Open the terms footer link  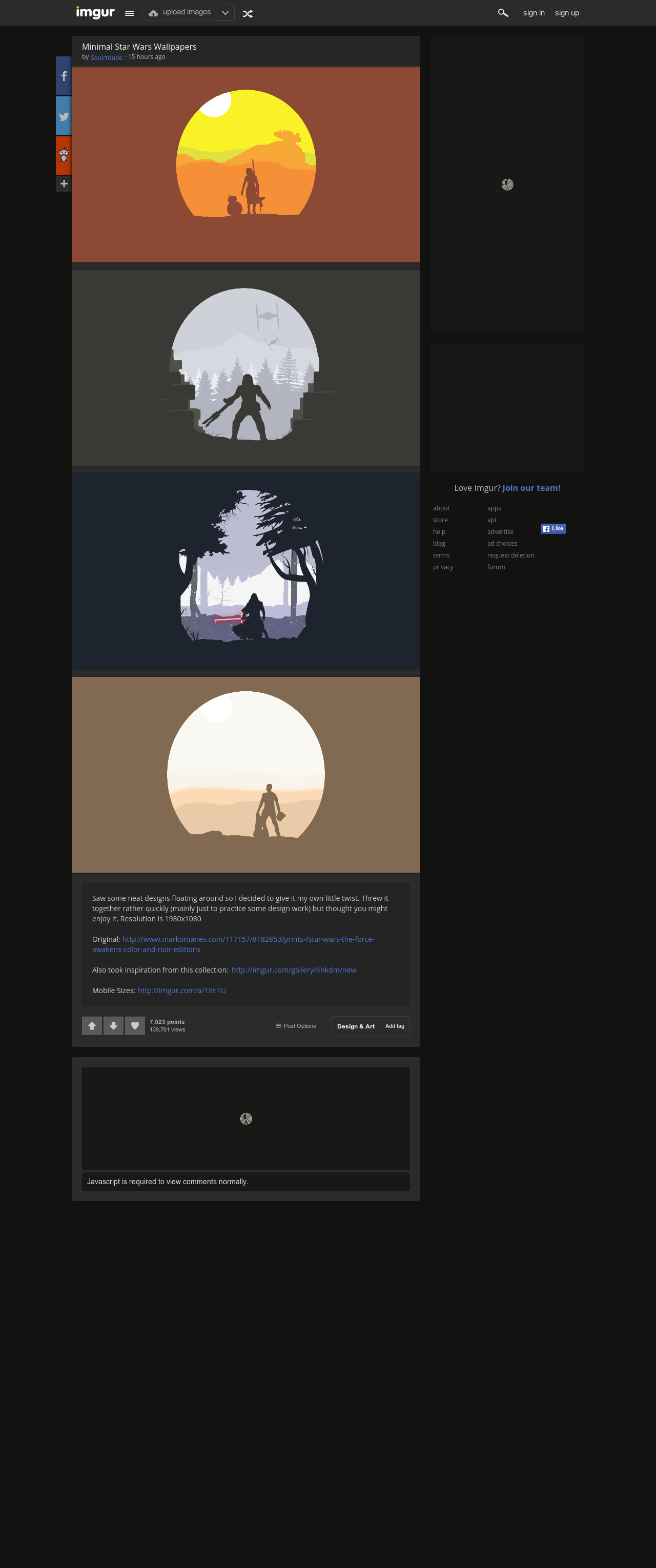[441, 555]
